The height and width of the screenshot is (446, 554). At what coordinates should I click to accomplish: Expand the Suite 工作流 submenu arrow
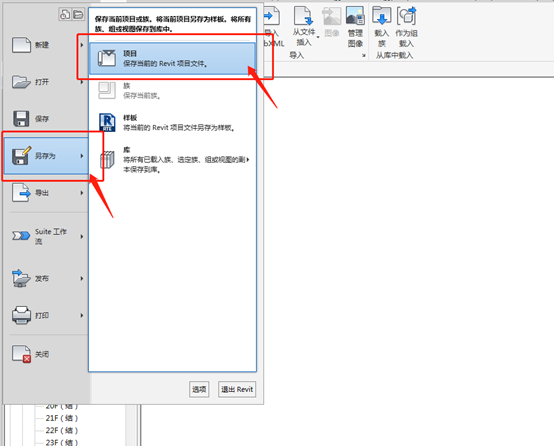(82, 236)
